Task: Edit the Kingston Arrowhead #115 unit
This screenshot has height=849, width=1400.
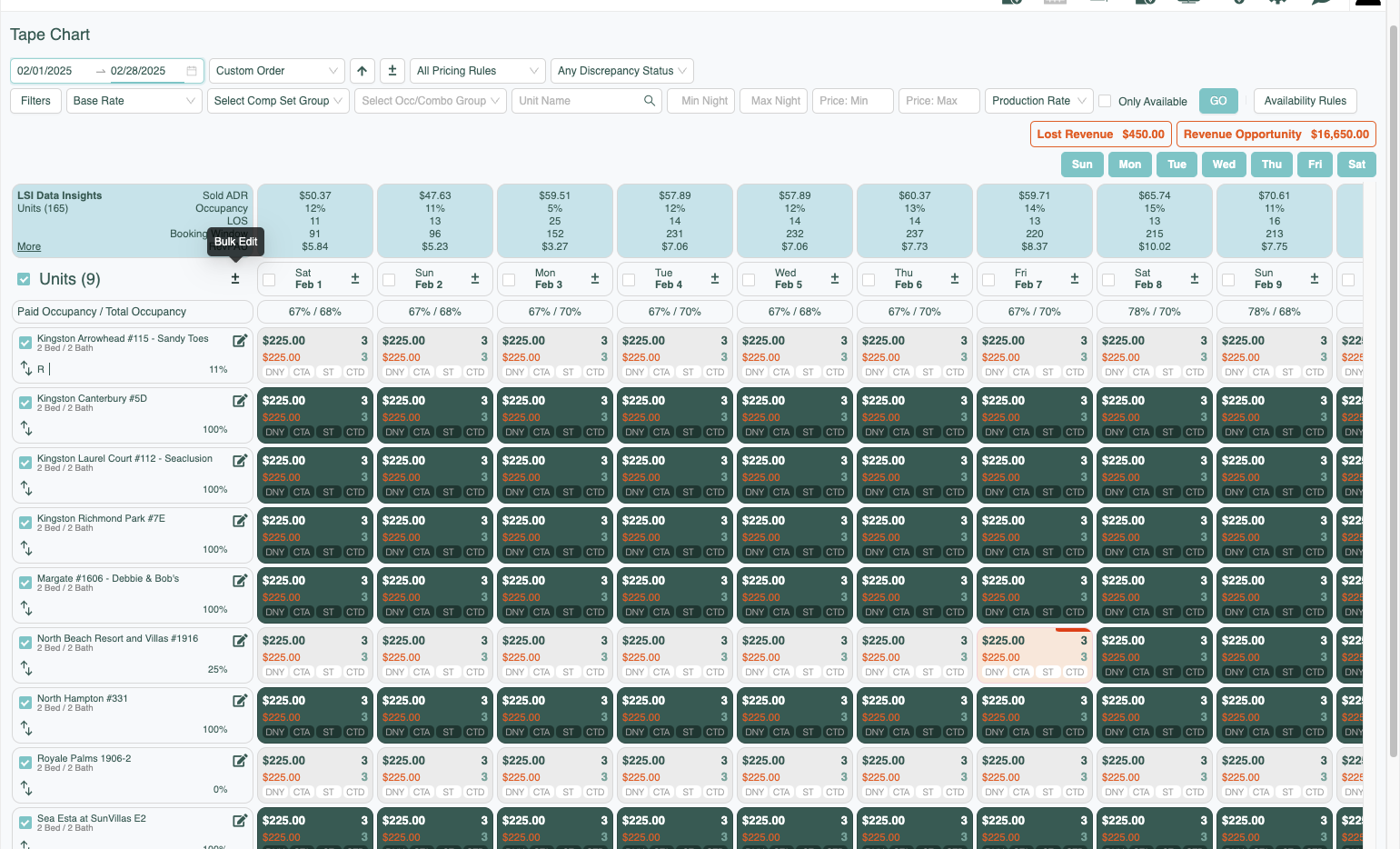Action: (240, 341)
